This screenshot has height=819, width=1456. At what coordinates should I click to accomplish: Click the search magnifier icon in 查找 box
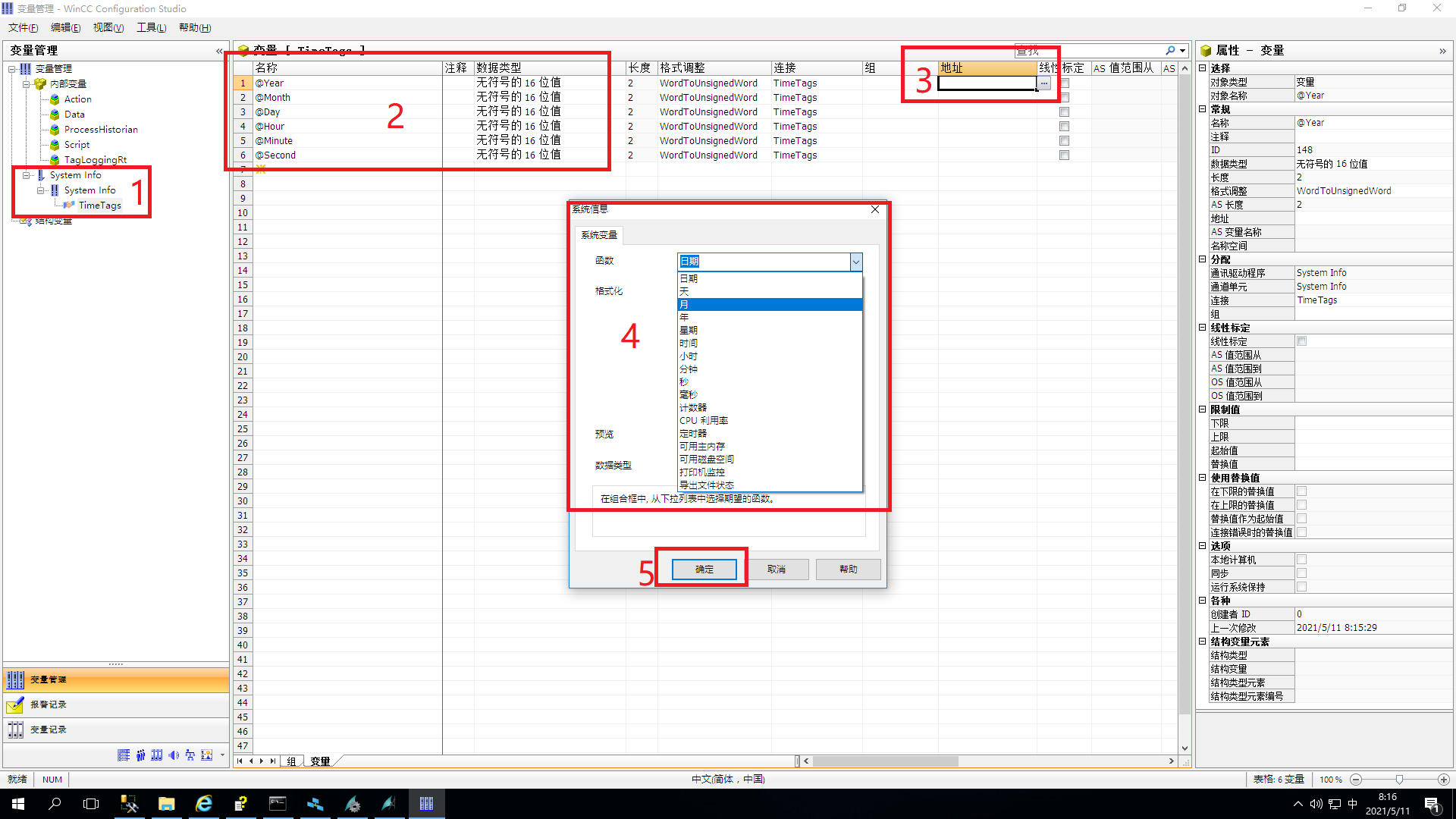point(1170,51)
